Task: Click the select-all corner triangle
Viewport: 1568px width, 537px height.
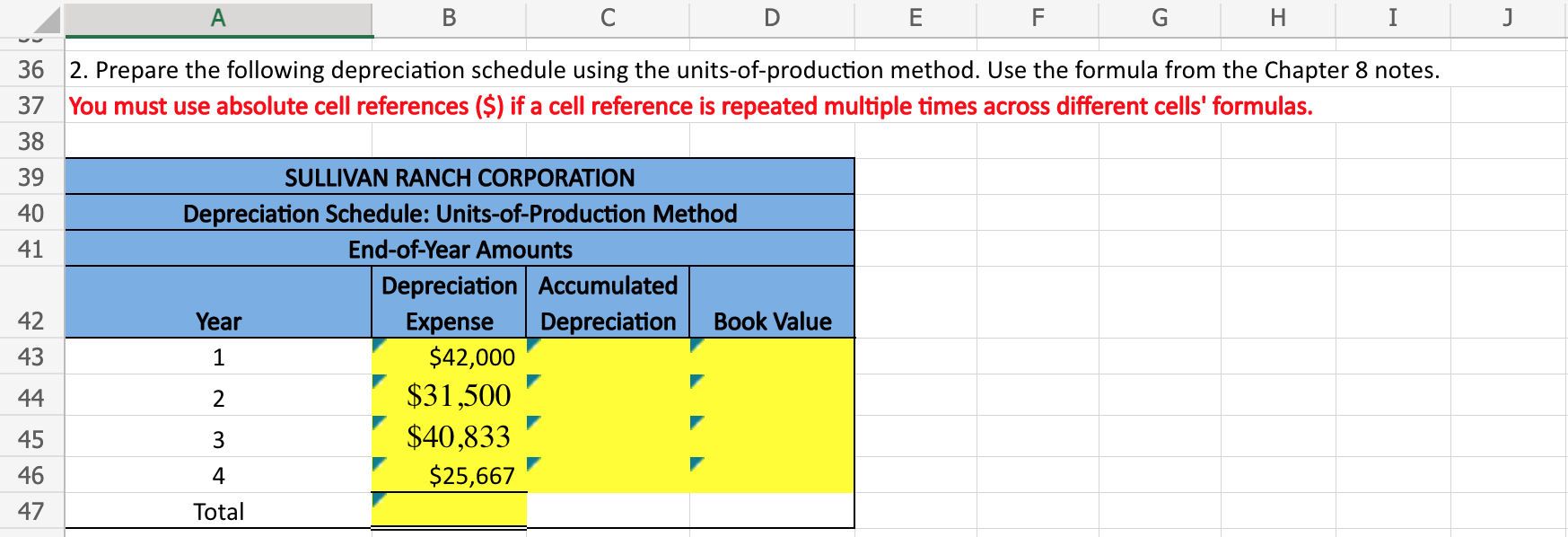Action: (x=45, y=20)
